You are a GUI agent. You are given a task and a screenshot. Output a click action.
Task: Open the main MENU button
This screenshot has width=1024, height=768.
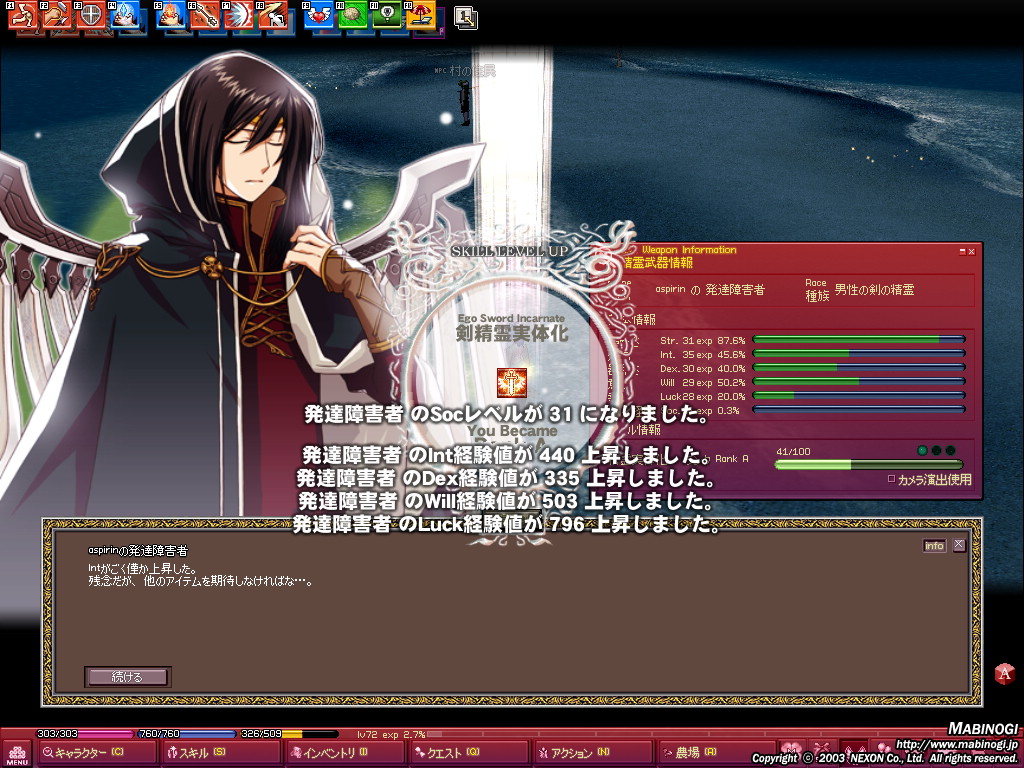17,754
